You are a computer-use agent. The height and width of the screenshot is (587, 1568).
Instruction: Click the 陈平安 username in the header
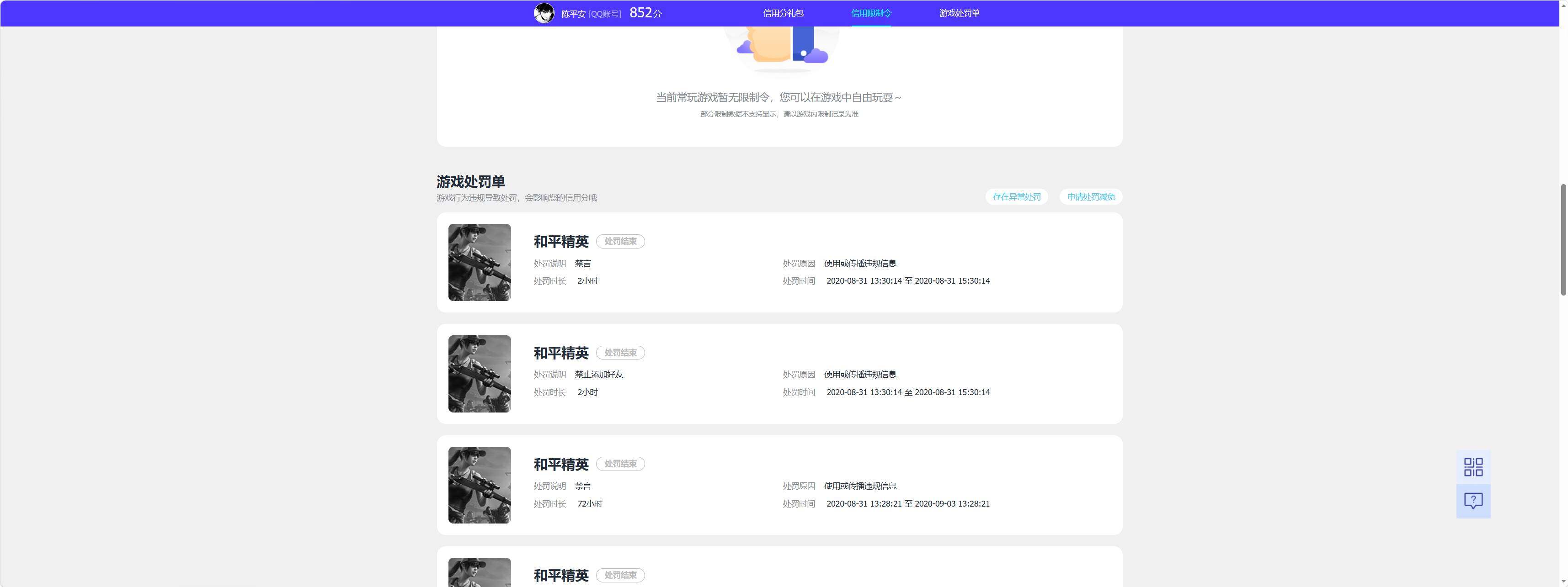(x=573, y=13)
